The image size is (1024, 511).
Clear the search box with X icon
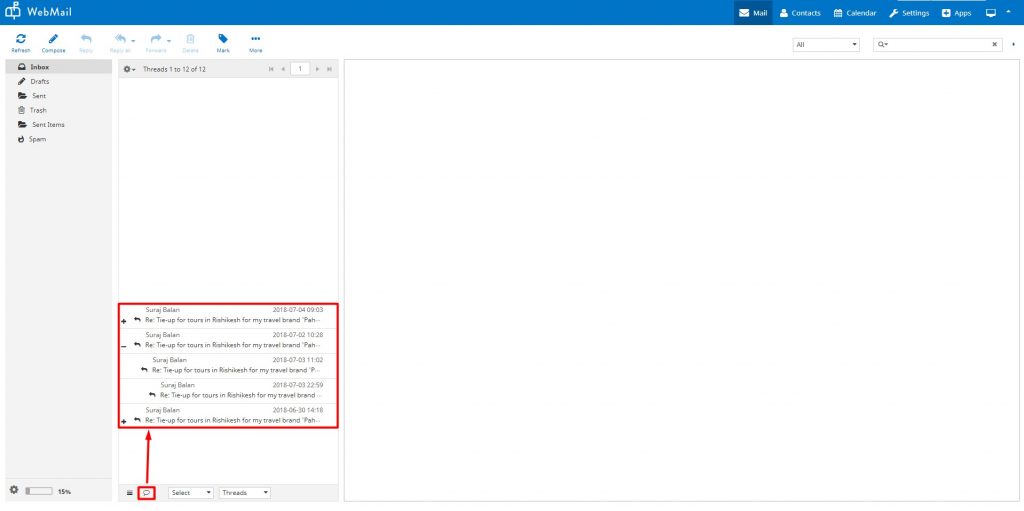point(994,45)
